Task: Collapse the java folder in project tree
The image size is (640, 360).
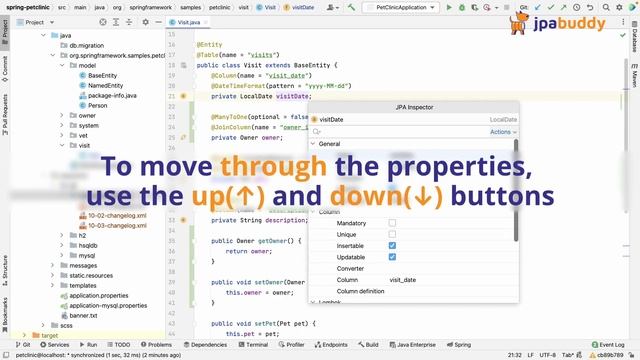Action: pos(43,36)
